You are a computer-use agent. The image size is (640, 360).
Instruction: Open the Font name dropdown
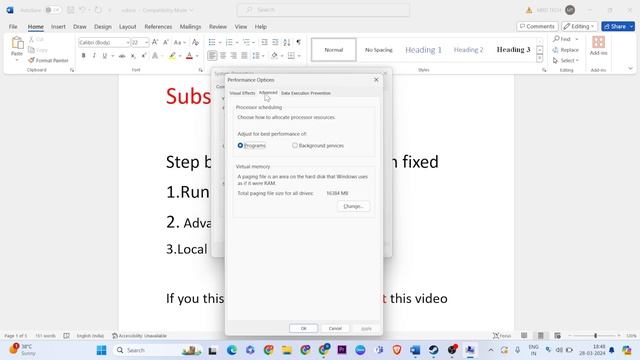tap(128, 42)
